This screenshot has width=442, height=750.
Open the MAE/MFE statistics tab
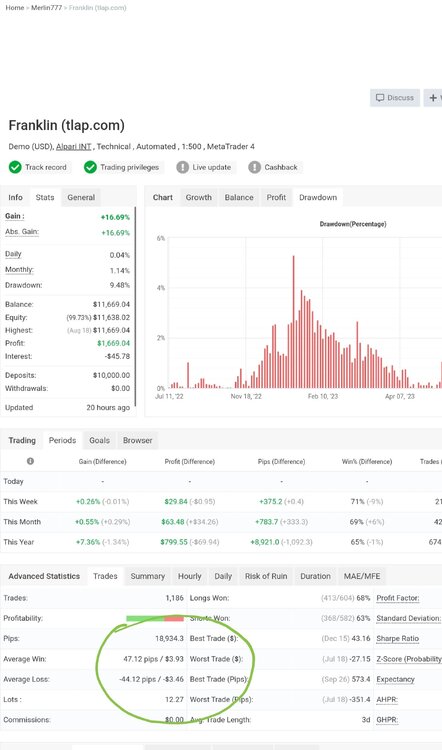pos(362,576)
